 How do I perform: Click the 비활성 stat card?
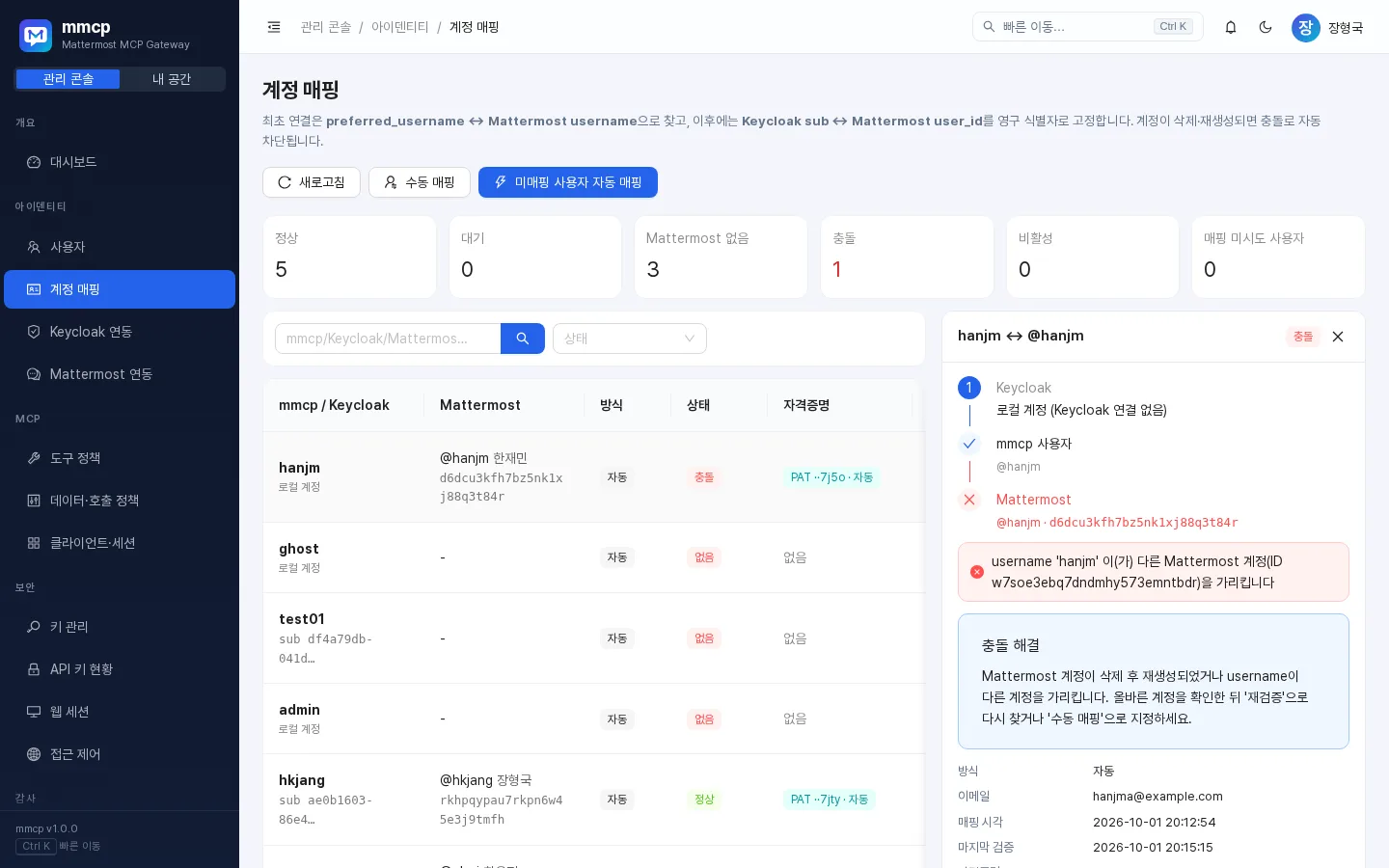(1093, 257)
